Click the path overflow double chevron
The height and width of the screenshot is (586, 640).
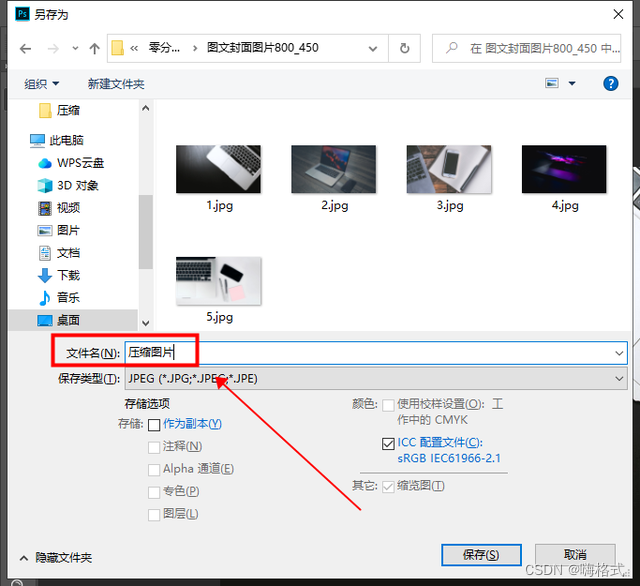click(x=134, y=49)
